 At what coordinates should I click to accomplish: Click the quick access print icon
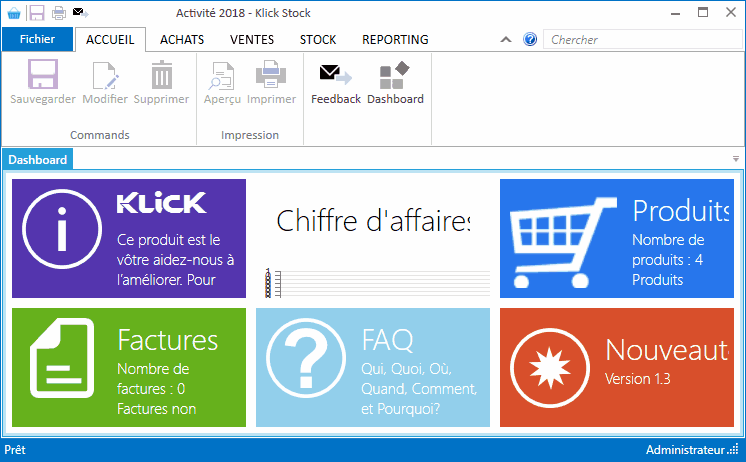[59, 13]
